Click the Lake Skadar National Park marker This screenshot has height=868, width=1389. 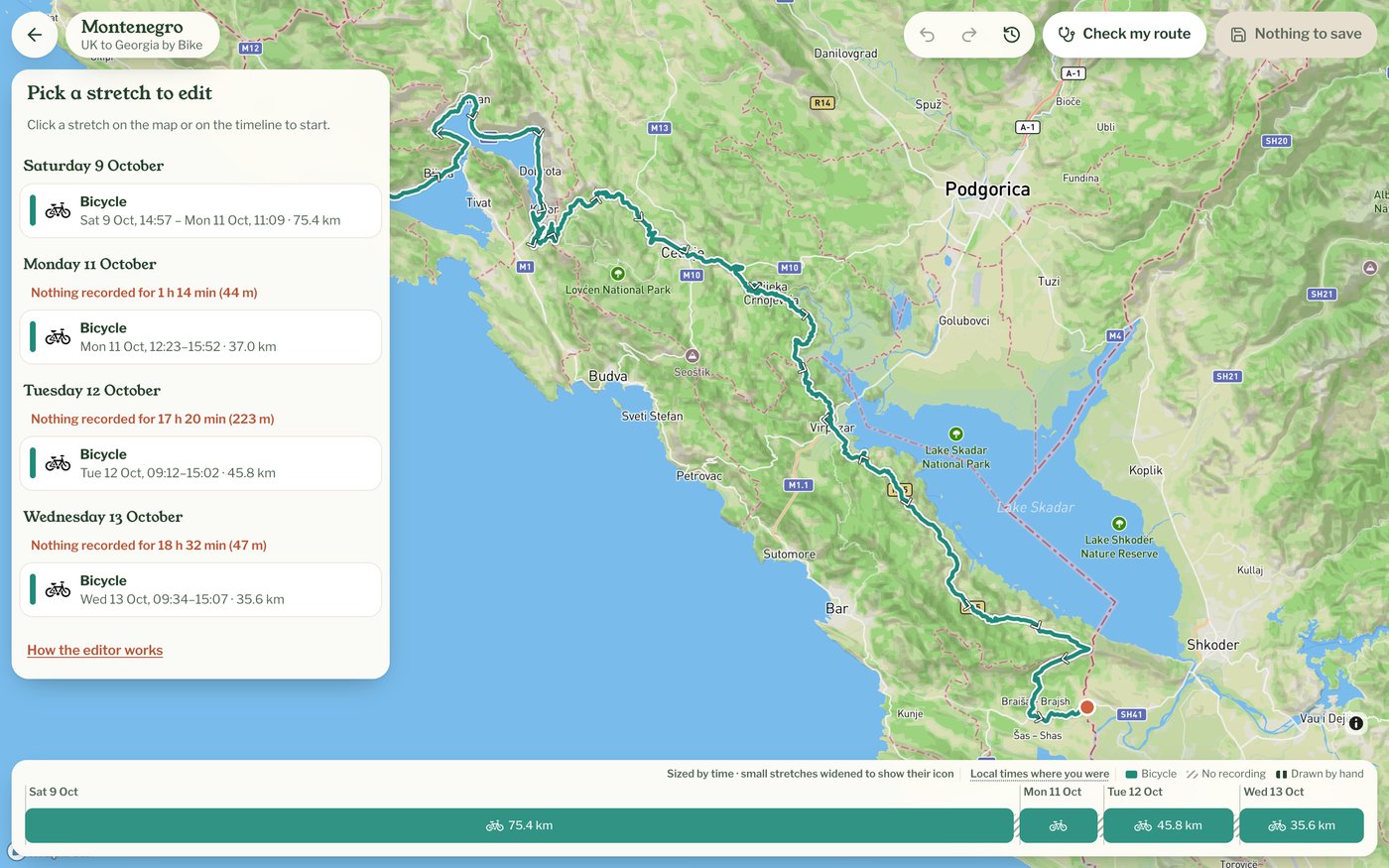tap(955, 434)
